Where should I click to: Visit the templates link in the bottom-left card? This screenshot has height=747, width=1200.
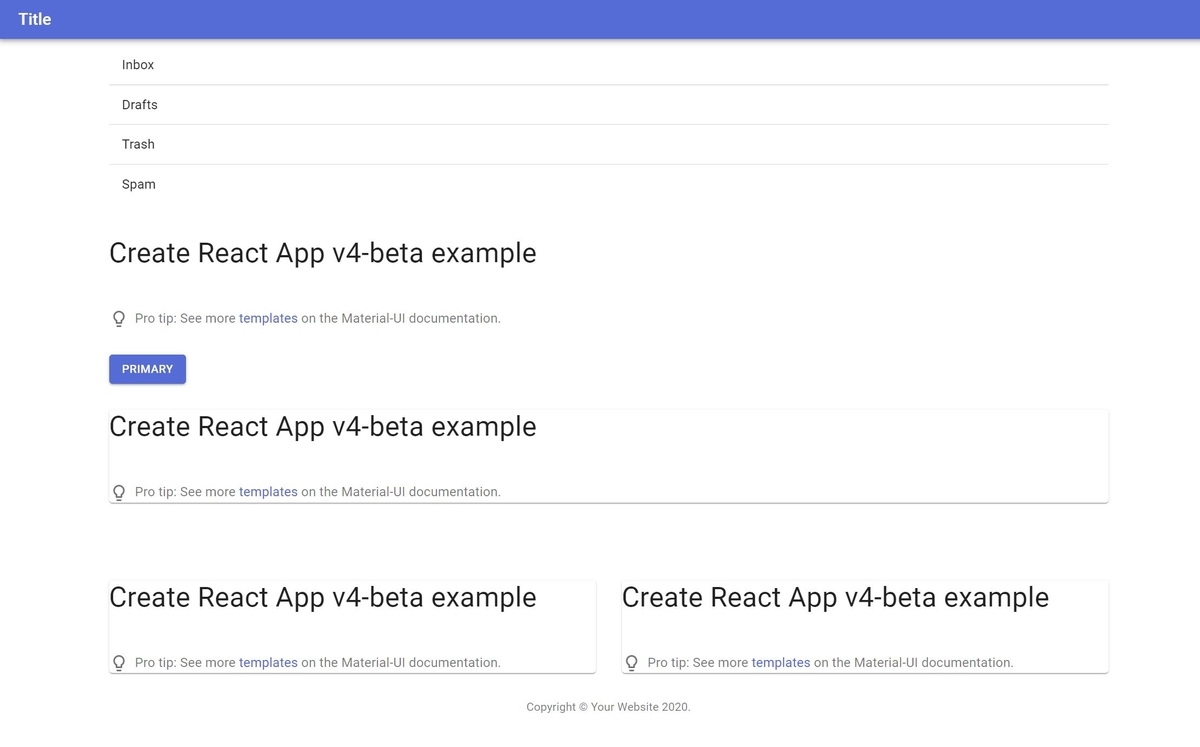click(x=268, y=662)
